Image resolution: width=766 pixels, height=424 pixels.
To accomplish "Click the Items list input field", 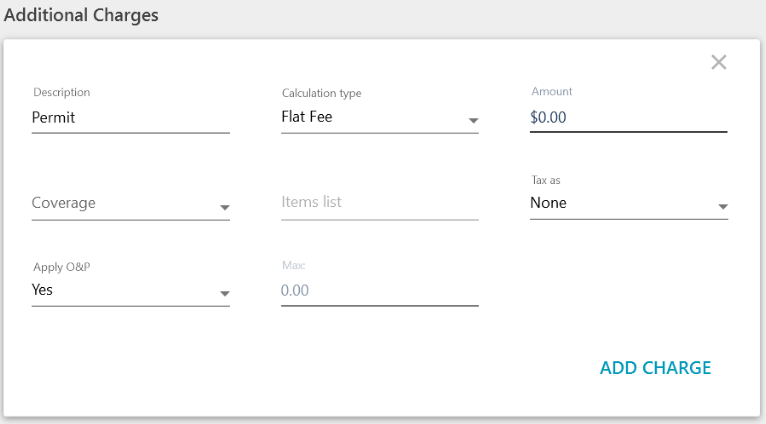I will 379,202.
